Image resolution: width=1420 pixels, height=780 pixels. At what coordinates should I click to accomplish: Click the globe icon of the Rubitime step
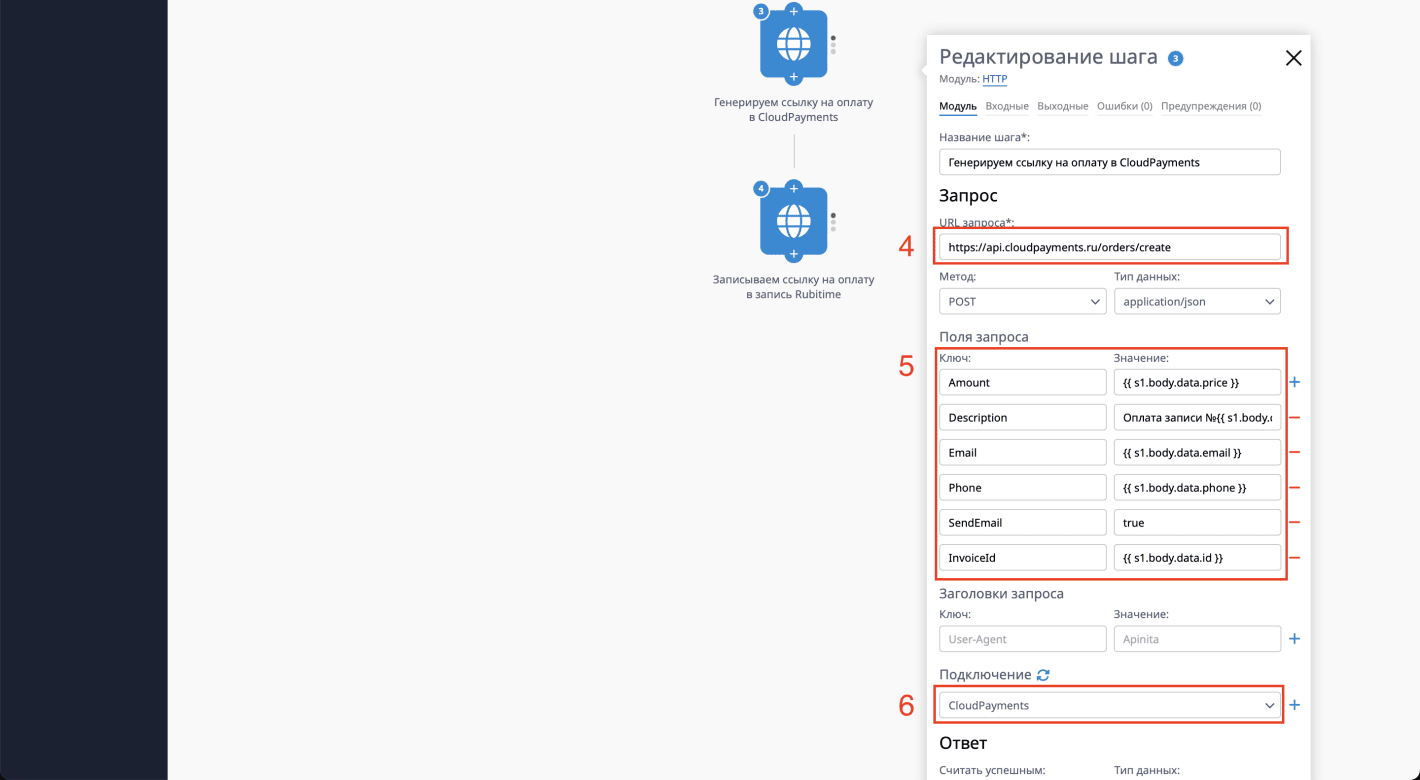pyautogui.click(x=793, y=222)
